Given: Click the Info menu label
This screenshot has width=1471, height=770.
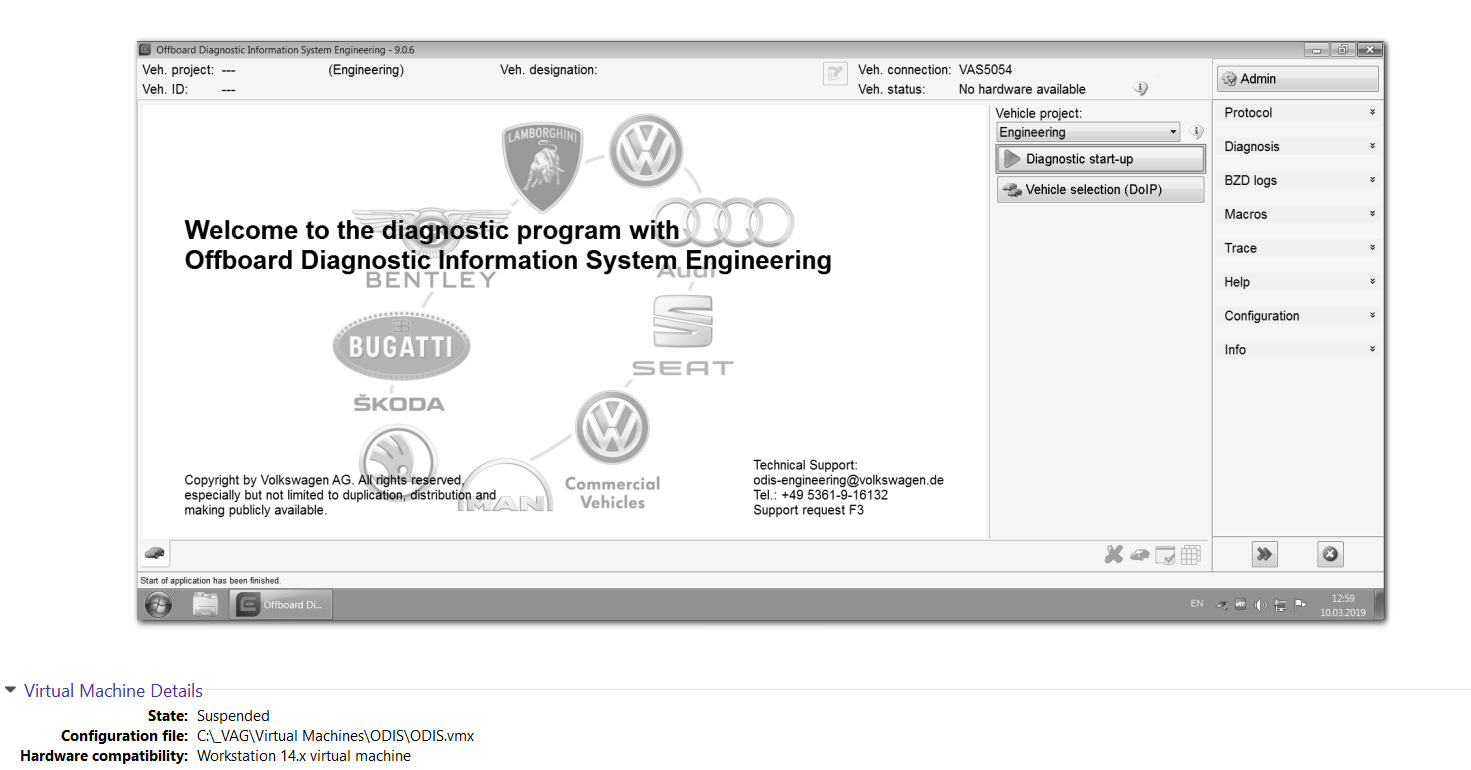Looking at the screenshot, I should [1235, 350].
